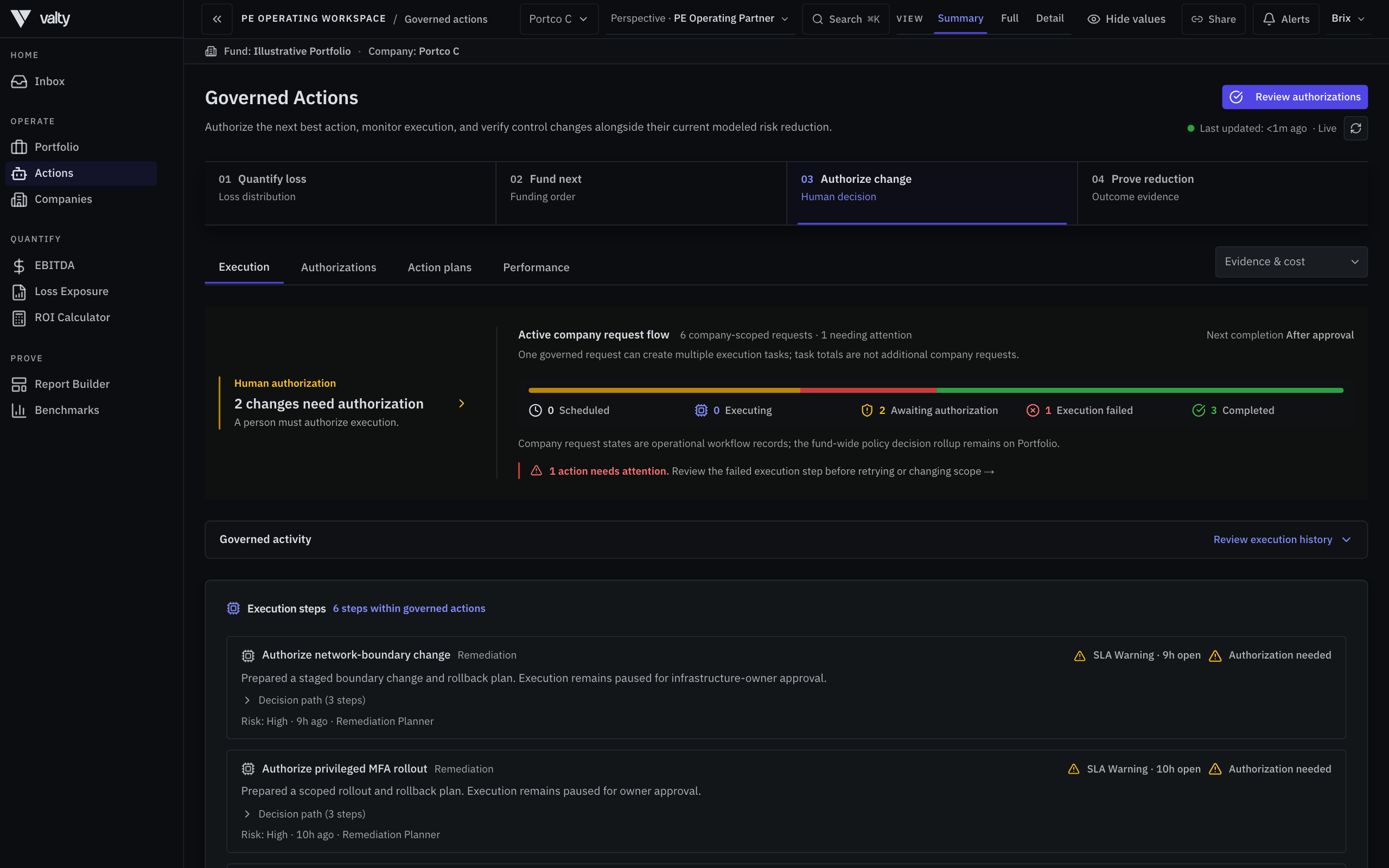Viewport: 1389px width, 868px height.
Task: Open the Evidence & cost dropdown
Action: 1291,262
